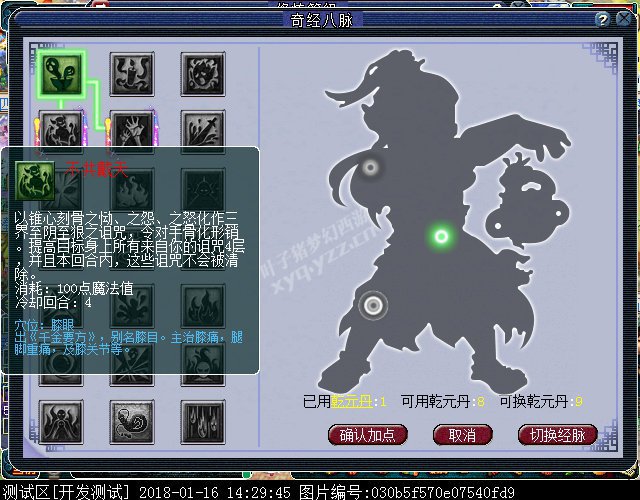Click the 冷却回合: 4 line
This screenshot has width=640, height=500.
click(x=53, y=303)
